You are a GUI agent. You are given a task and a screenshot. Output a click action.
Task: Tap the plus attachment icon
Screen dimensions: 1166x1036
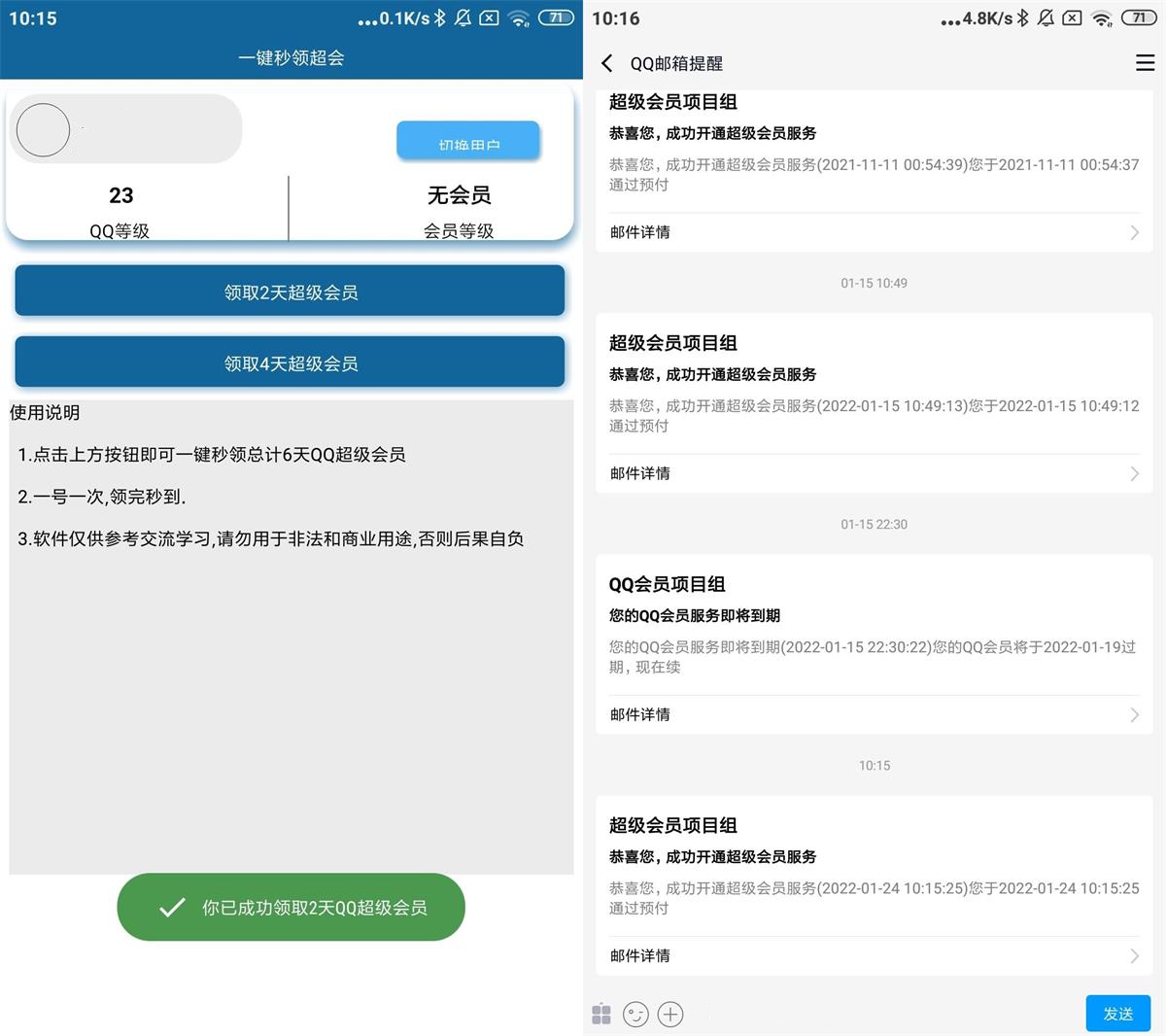[670, 1015]
